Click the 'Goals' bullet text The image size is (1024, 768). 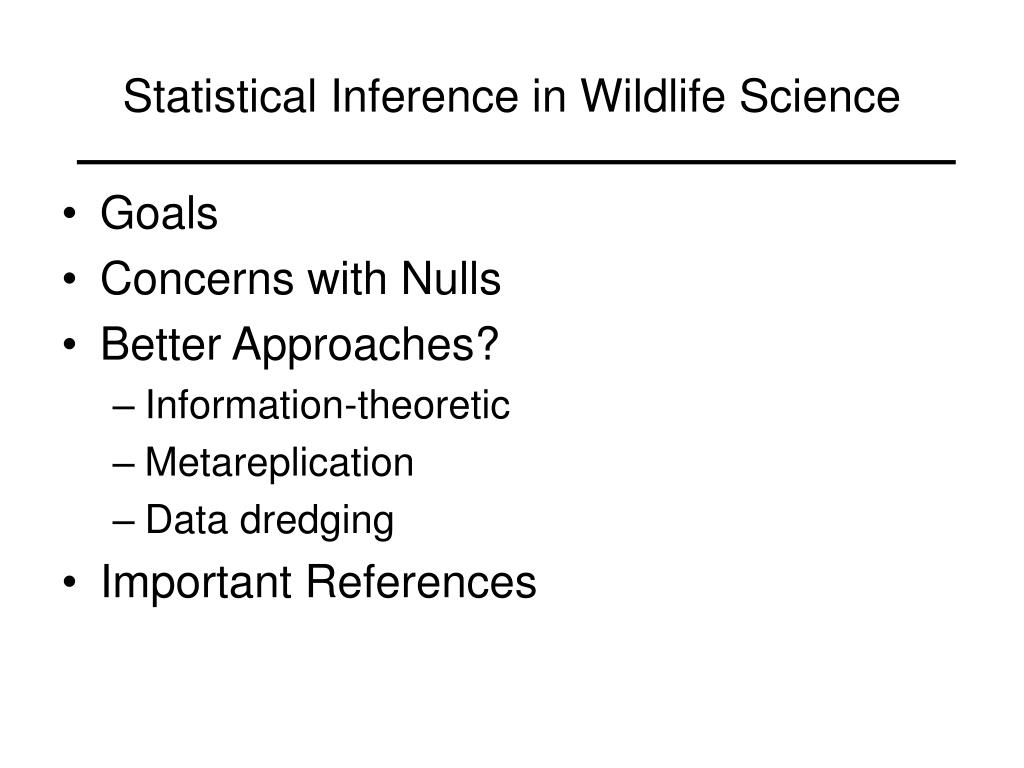[159, 213]
